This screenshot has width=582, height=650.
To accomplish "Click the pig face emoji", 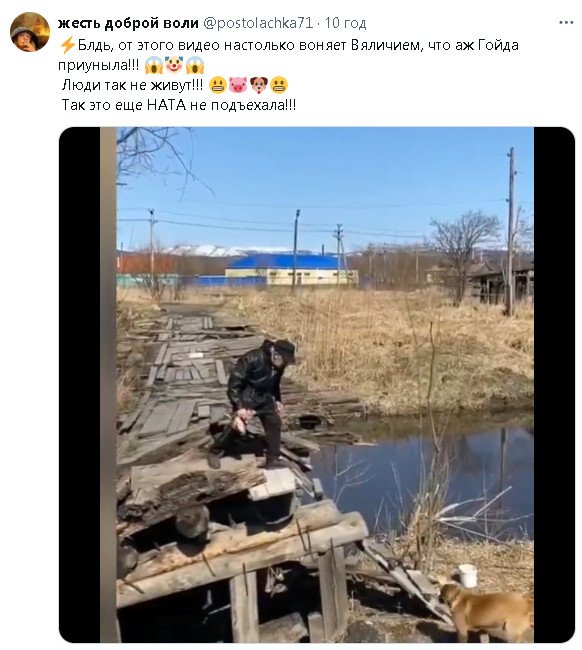I will point(238,85).
